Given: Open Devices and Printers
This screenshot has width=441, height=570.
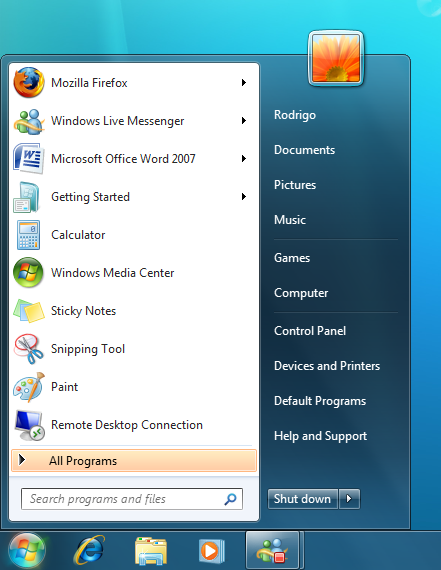Looking at the screenshot, I should point(327,366).
